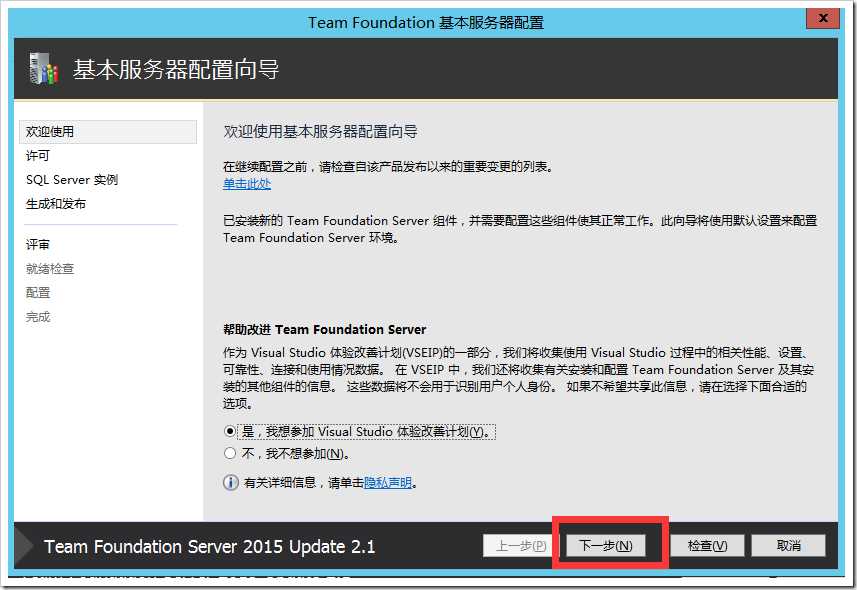857x590 pixels.
Task: Click the 下一步(N) button
Action: tap(606, 545)
